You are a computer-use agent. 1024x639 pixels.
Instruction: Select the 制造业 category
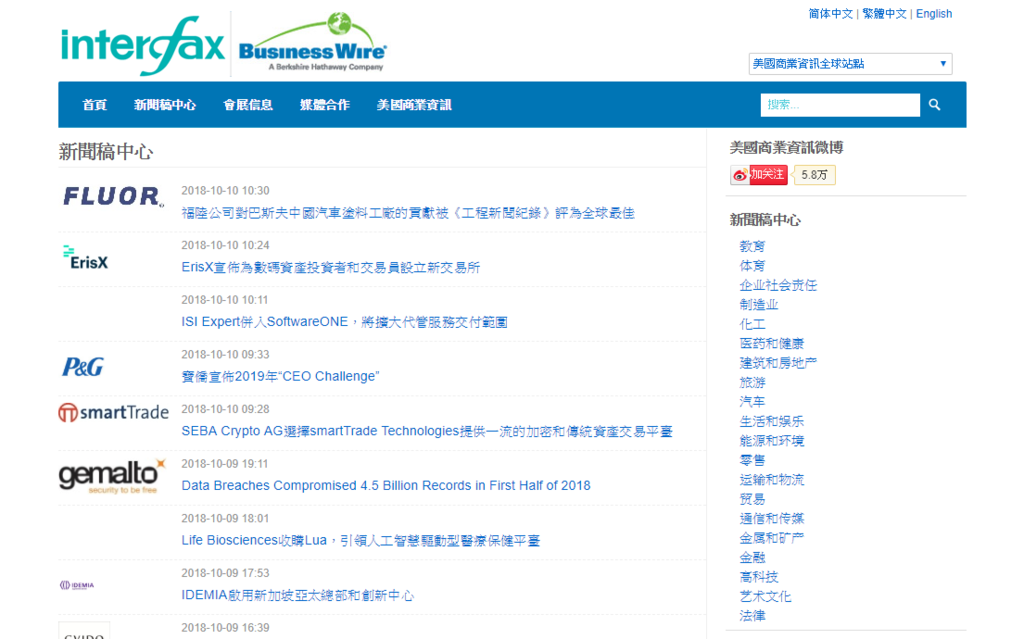759,304
